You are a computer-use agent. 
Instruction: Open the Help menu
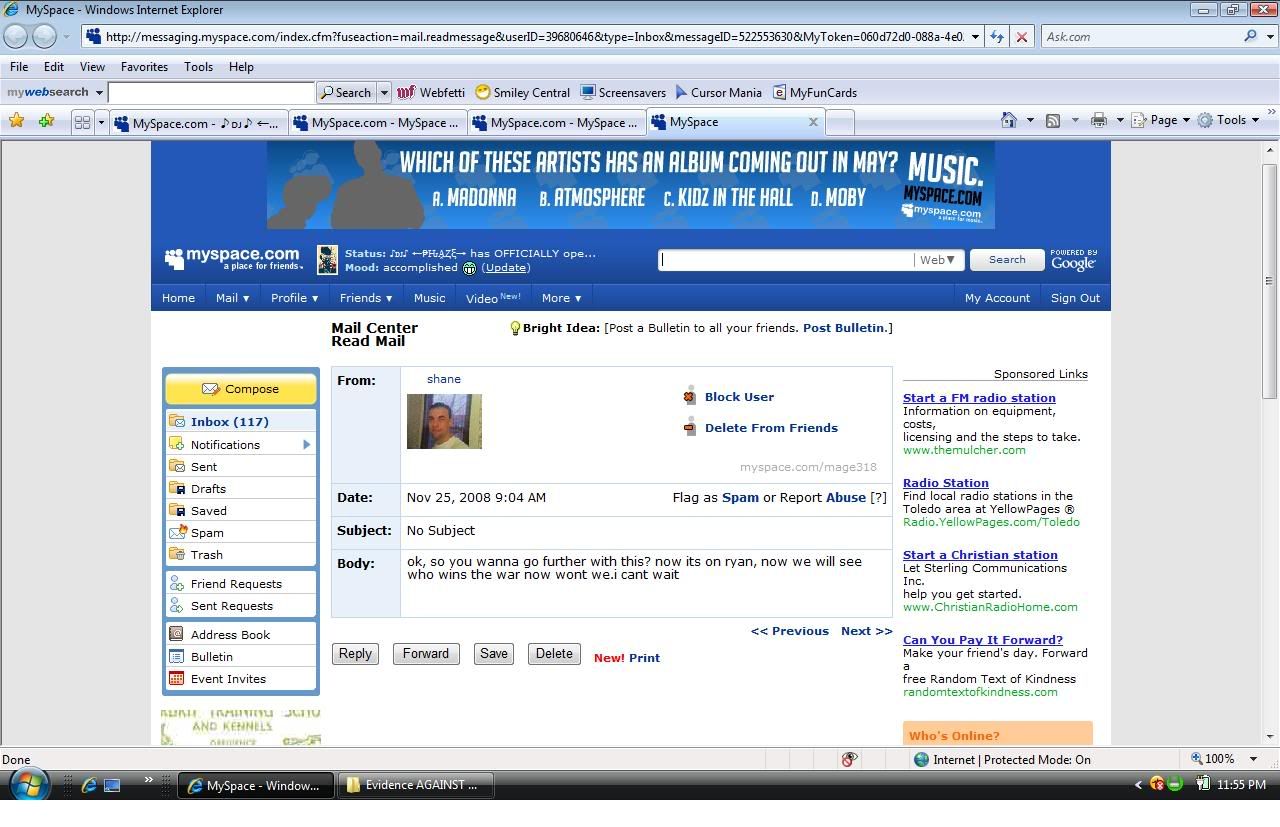241,67
